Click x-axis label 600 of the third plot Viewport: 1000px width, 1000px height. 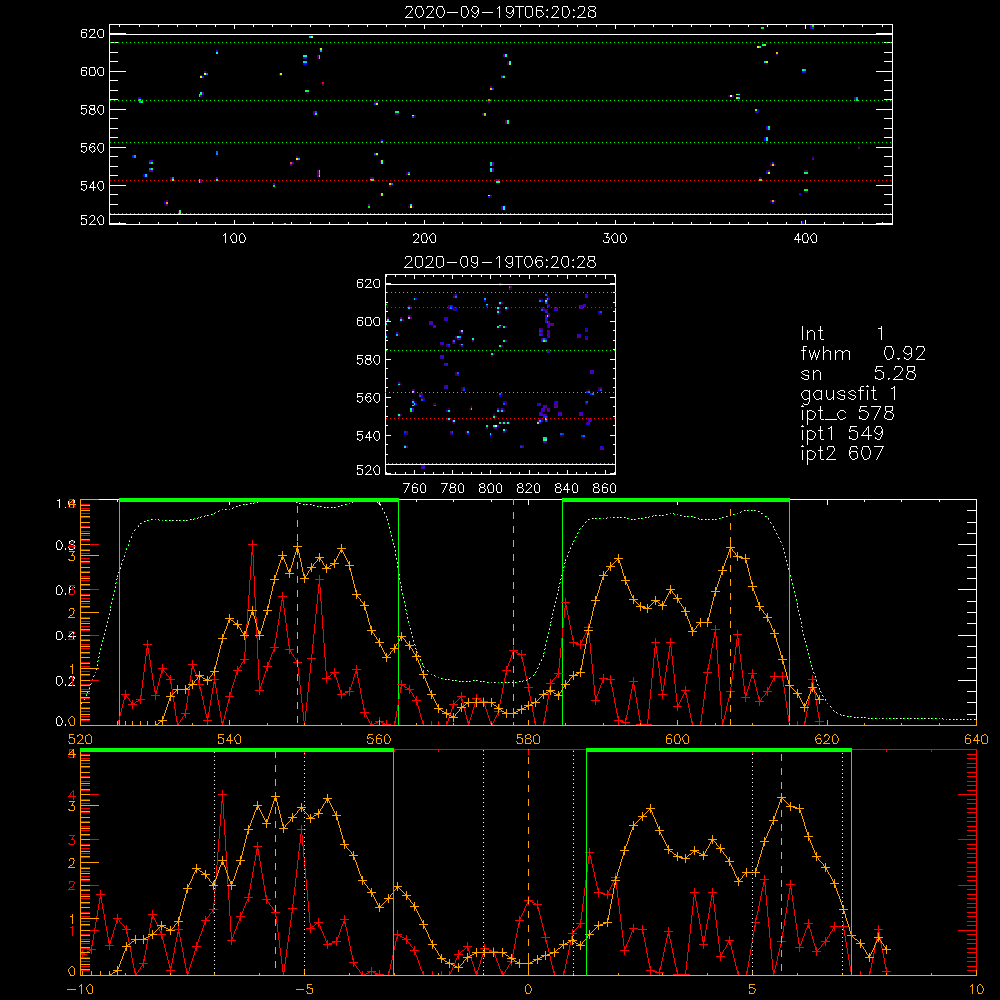[x=677, y=739]
